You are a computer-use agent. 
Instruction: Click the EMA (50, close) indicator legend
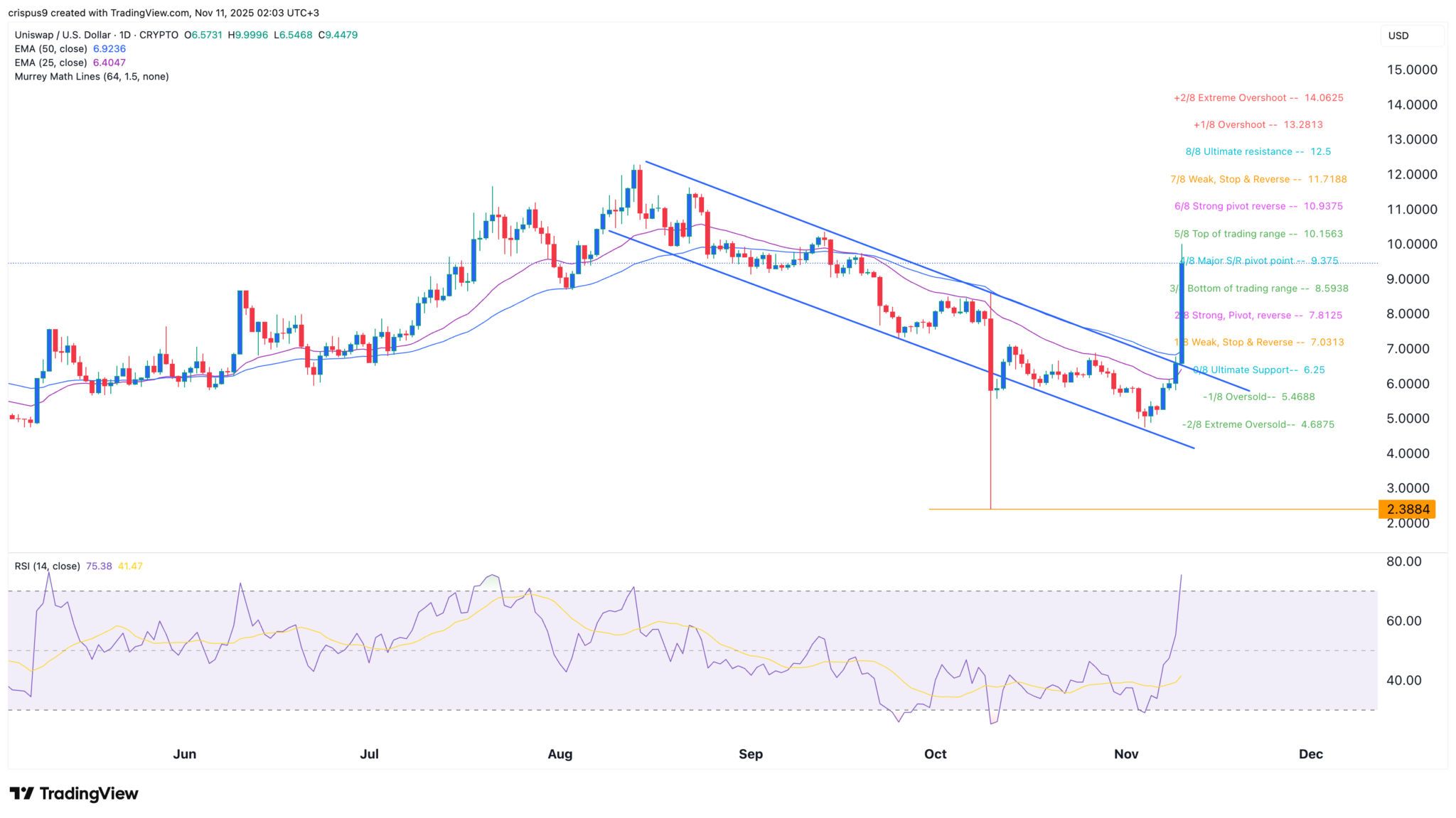(51, 49)
